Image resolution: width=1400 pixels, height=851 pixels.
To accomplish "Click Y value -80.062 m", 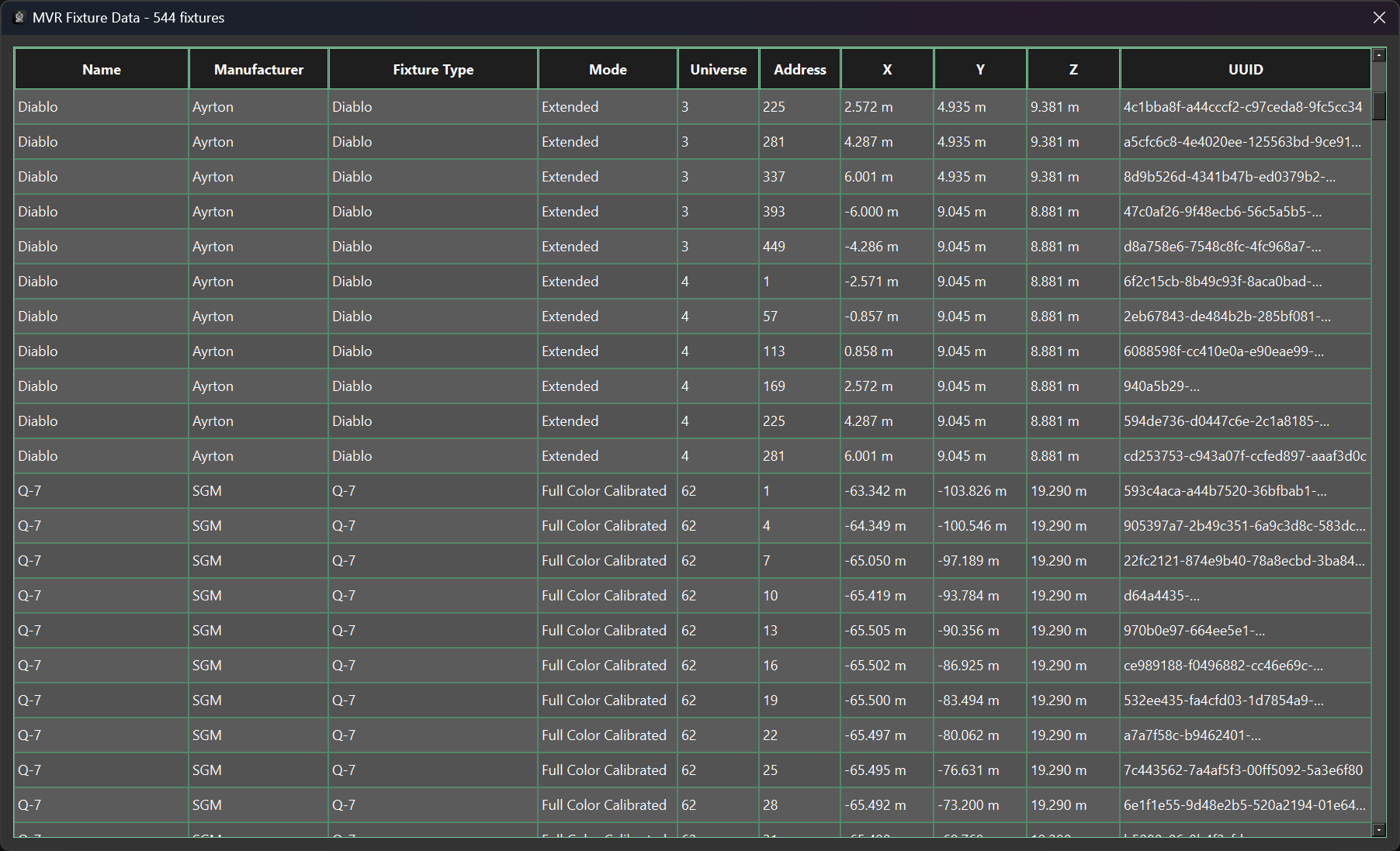I will [x=980, y=735].
